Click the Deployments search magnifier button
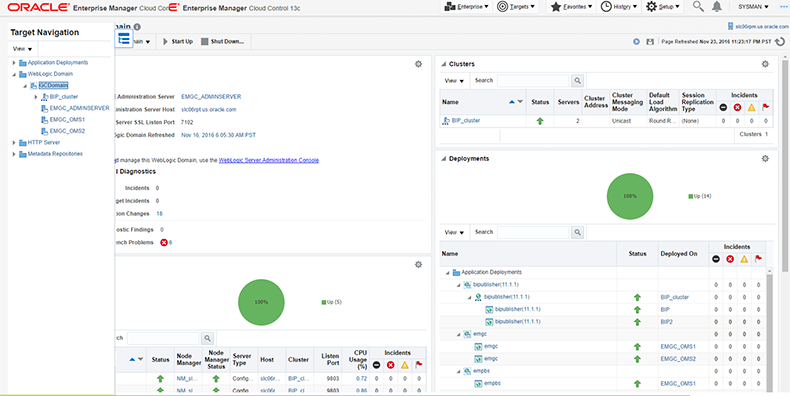790x396 pixels. pos(577,232)
